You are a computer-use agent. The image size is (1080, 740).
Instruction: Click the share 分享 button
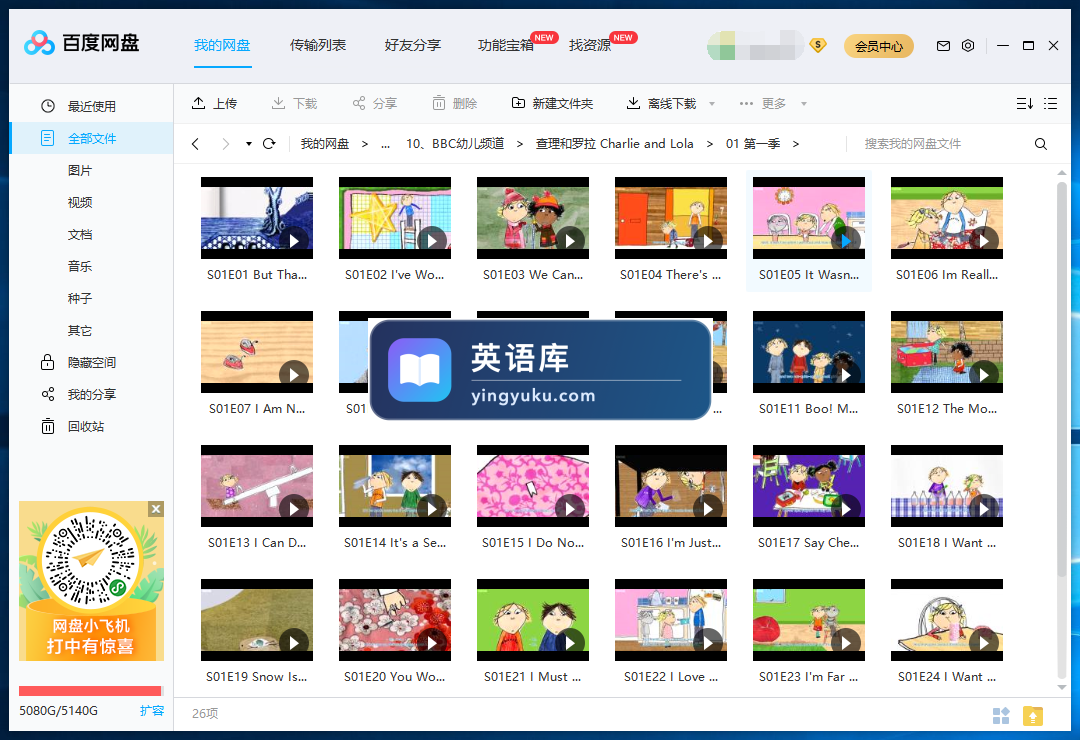(x=375, y=103)
